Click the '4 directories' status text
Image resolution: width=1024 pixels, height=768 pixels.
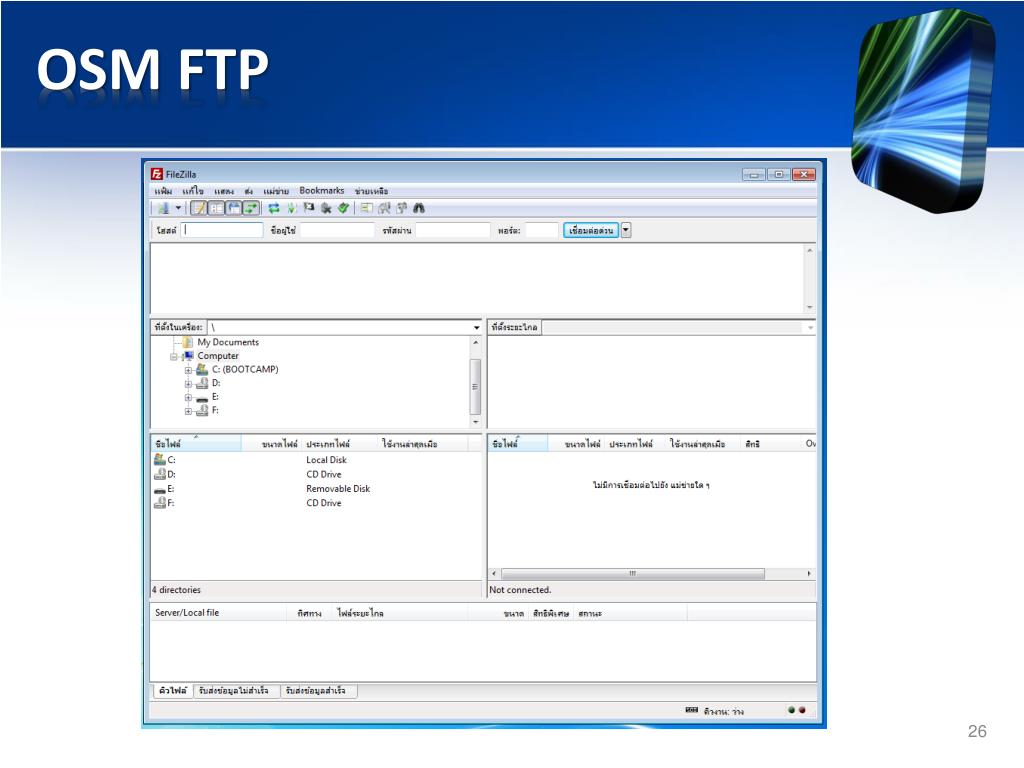point(176,590)
